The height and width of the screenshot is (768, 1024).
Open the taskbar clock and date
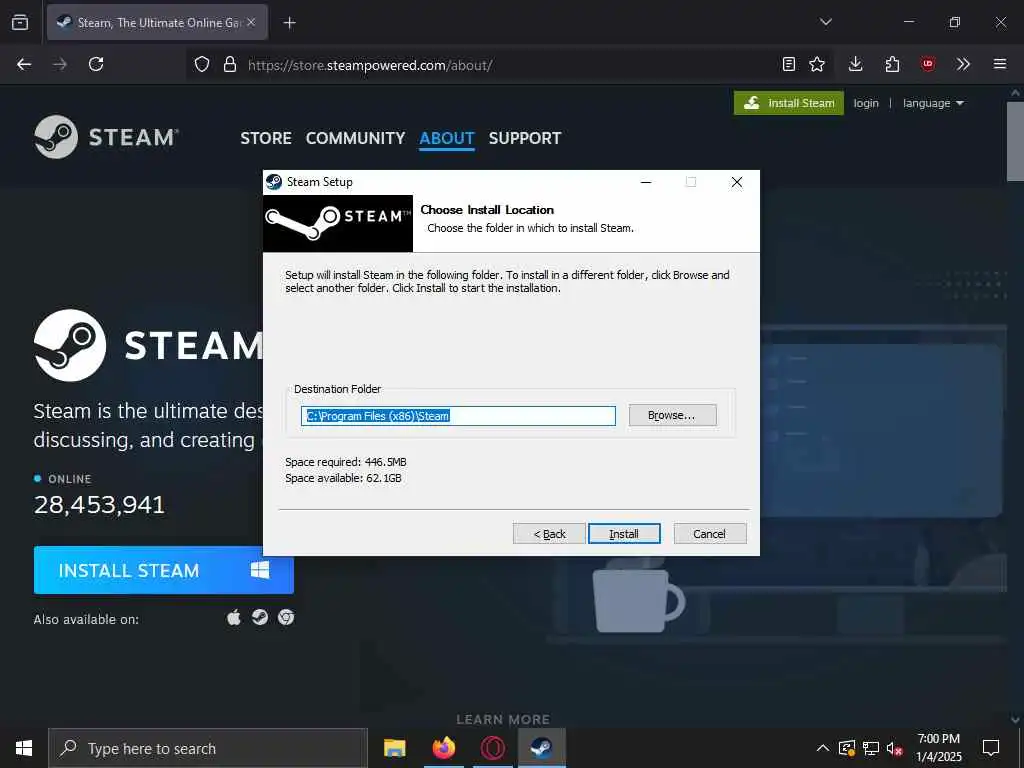(x=938, y=748)
